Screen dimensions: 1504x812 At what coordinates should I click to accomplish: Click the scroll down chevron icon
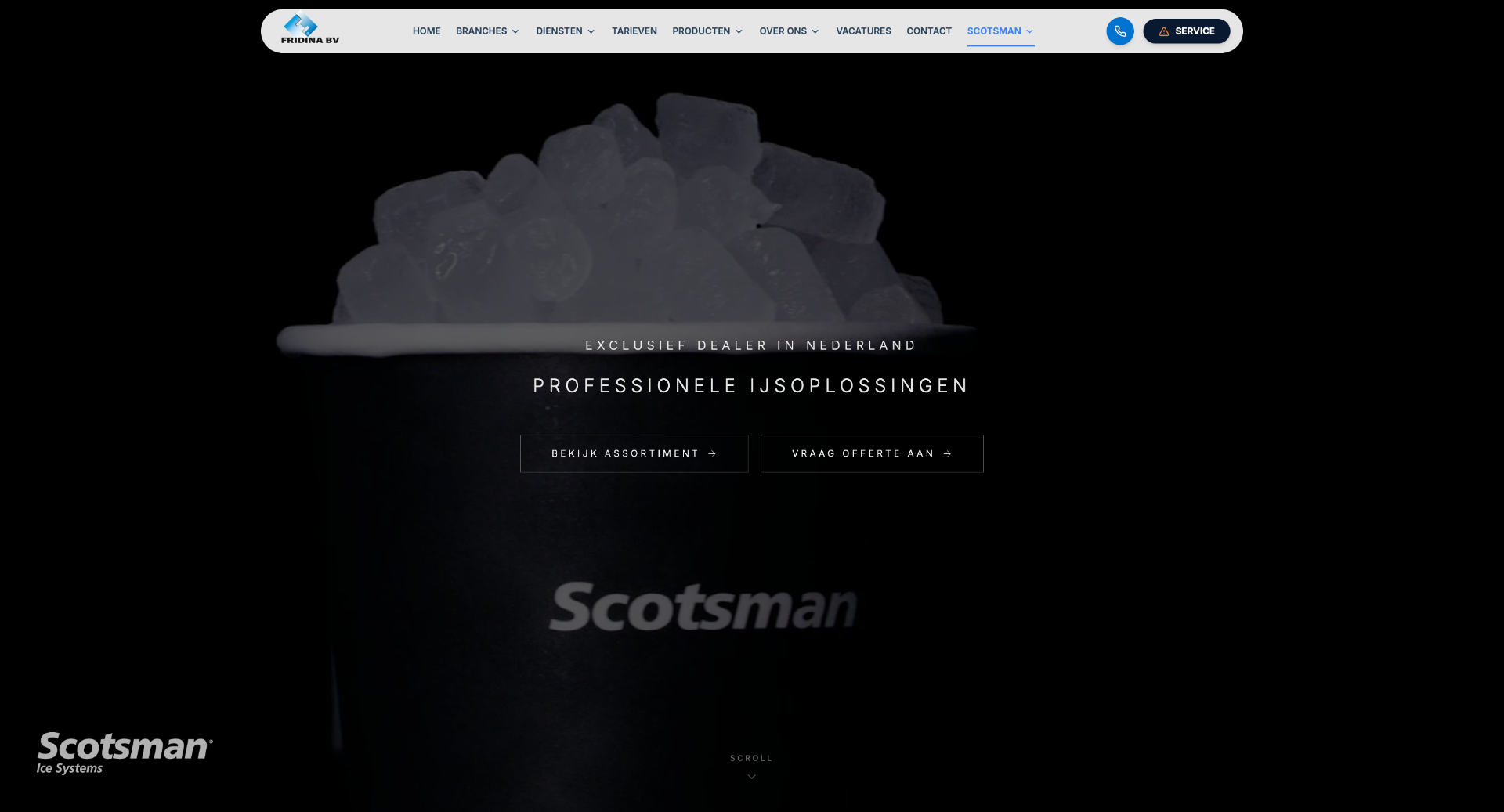pos(751,777)
